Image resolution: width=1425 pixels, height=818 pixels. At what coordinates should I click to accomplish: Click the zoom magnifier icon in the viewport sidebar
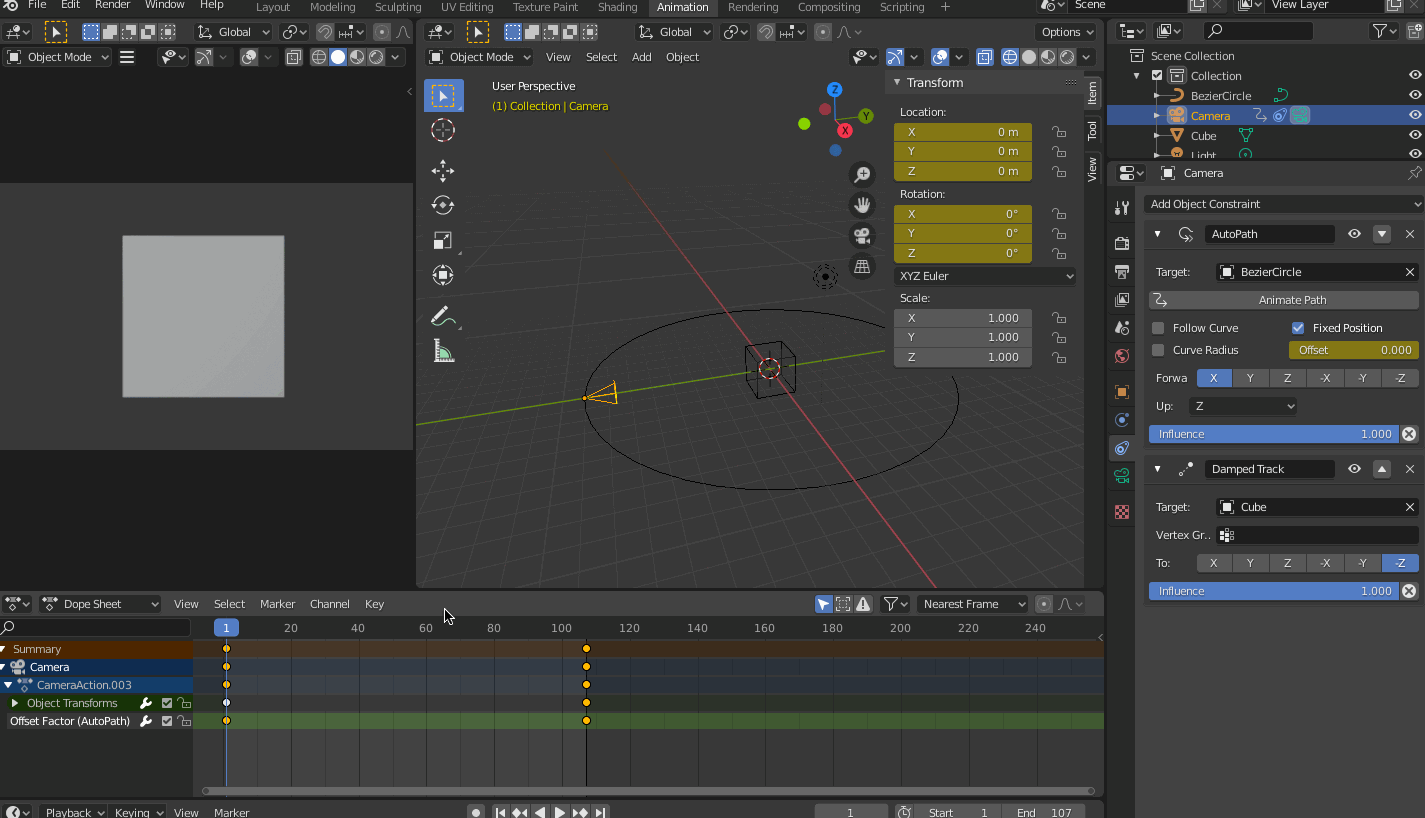(x=862, y=173)
